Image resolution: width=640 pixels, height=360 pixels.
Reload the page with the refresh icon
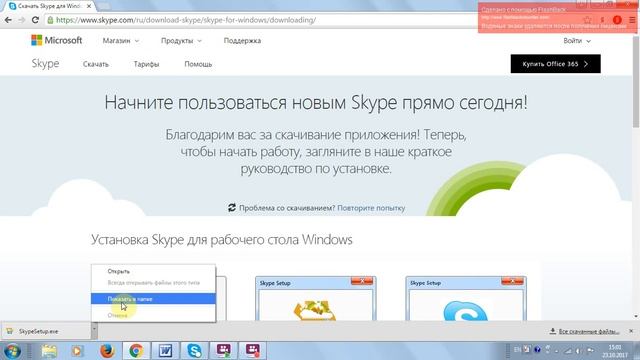36,20
